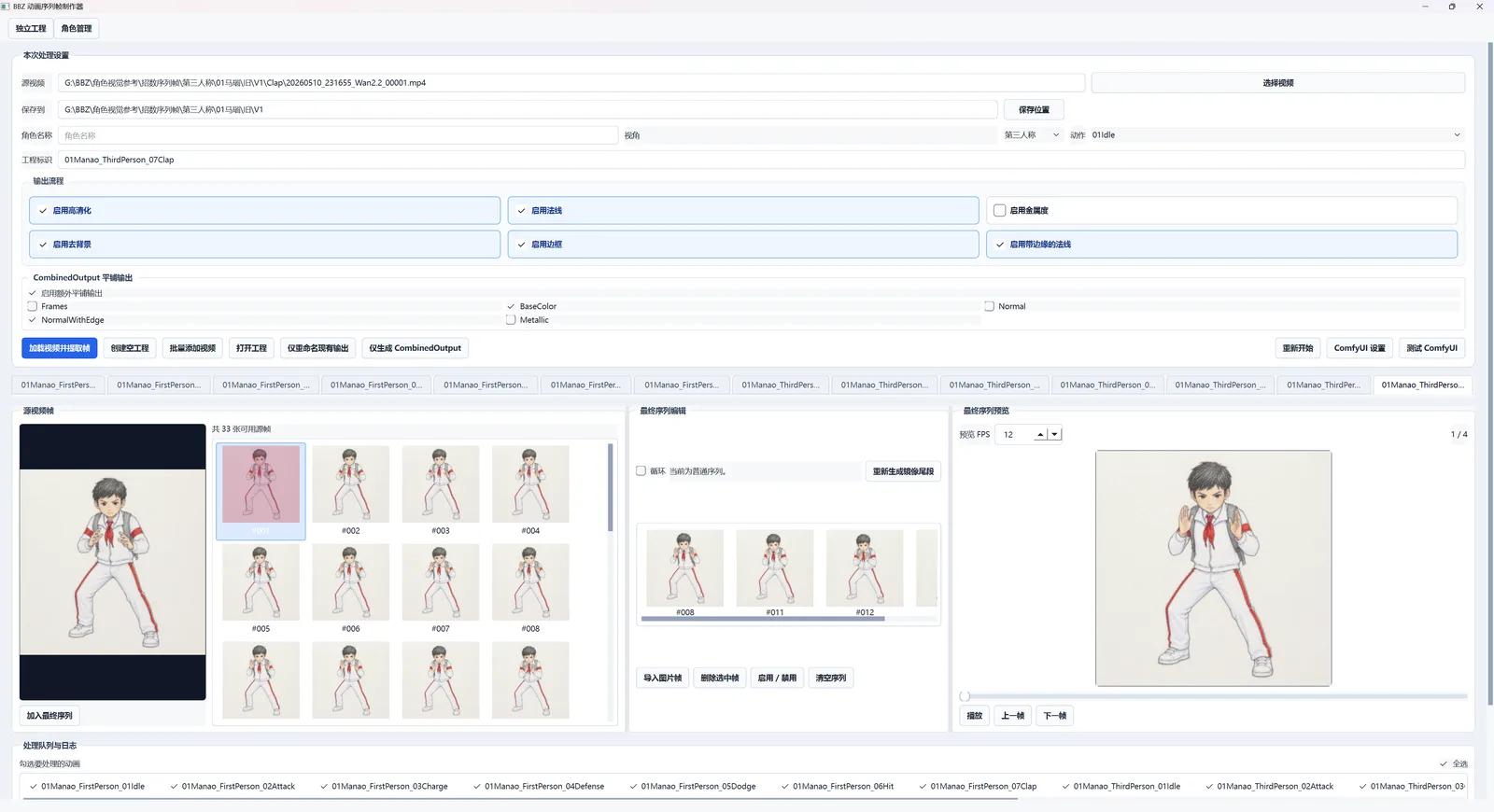Click the 角色名称 input field
This screenshot has width=1494, height=812.
click(338, 135)
